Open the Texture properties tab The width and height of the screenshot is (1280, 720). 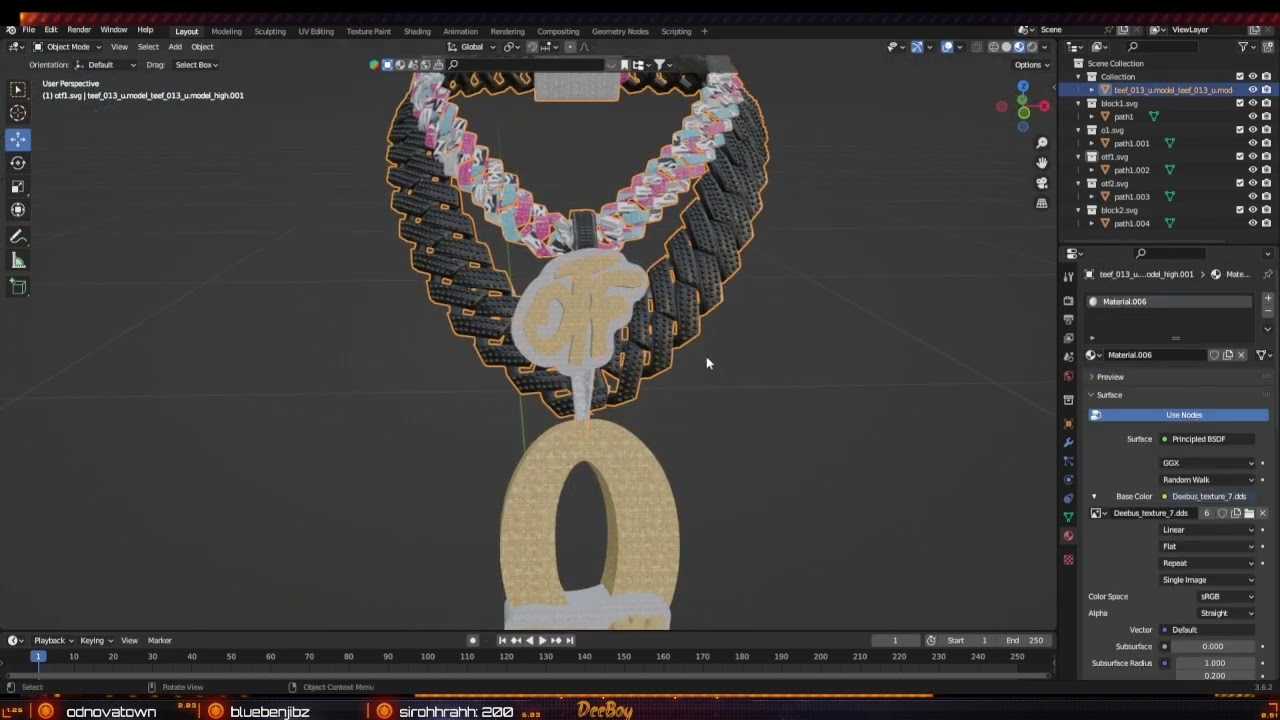coord(1068,559)
